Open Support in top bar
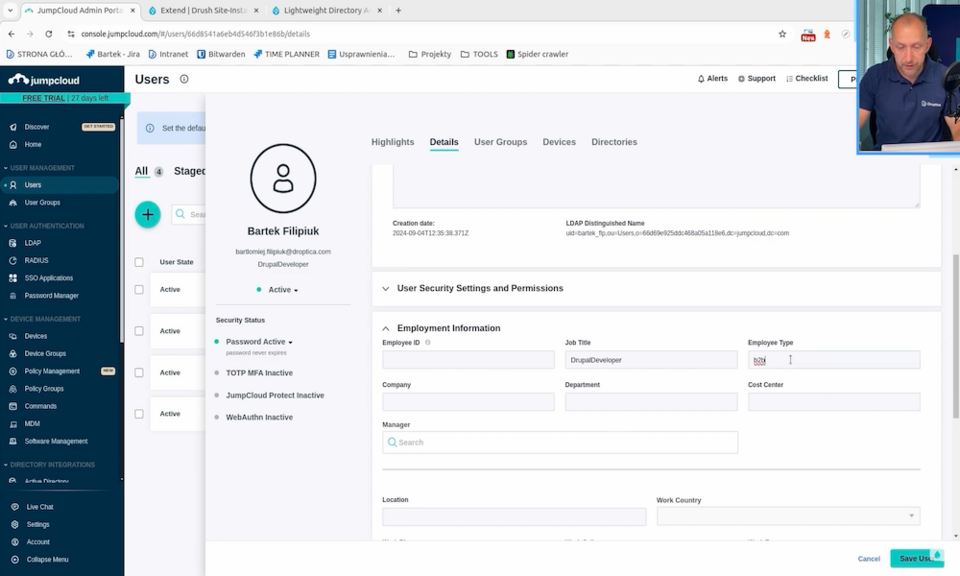This screenshot has width=960, height=576. click(x=757, y=78)
